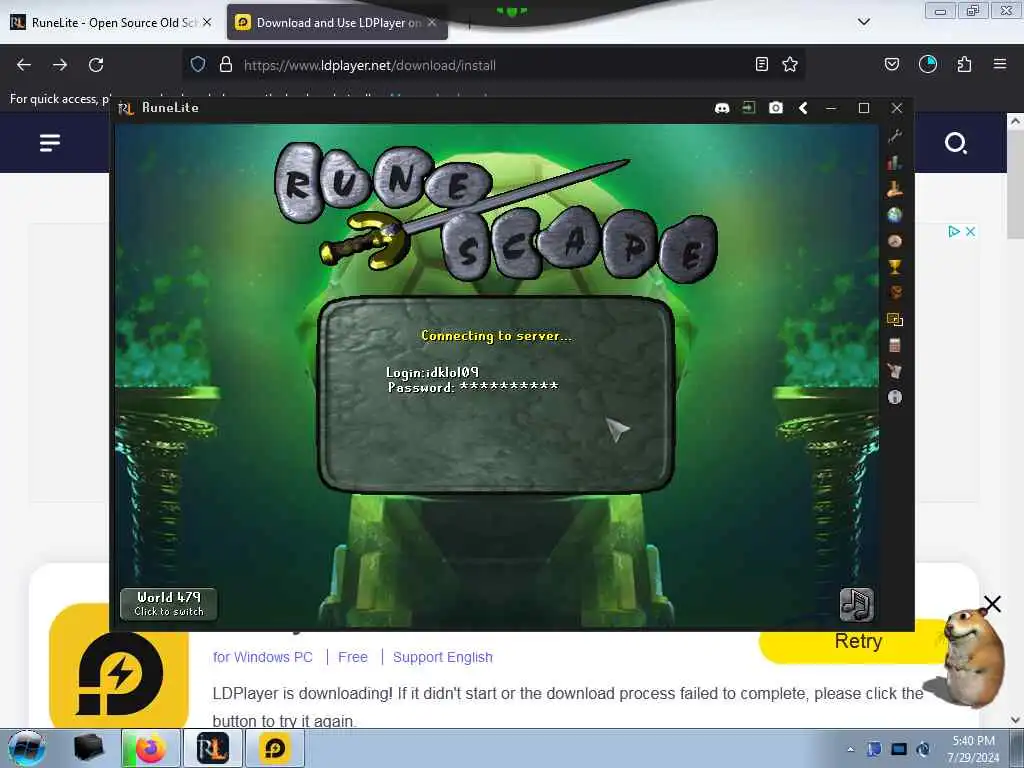1024x768 pixels.
Task: Open the XP Tracker bar-chart panel
Action: tap(895, 163)
